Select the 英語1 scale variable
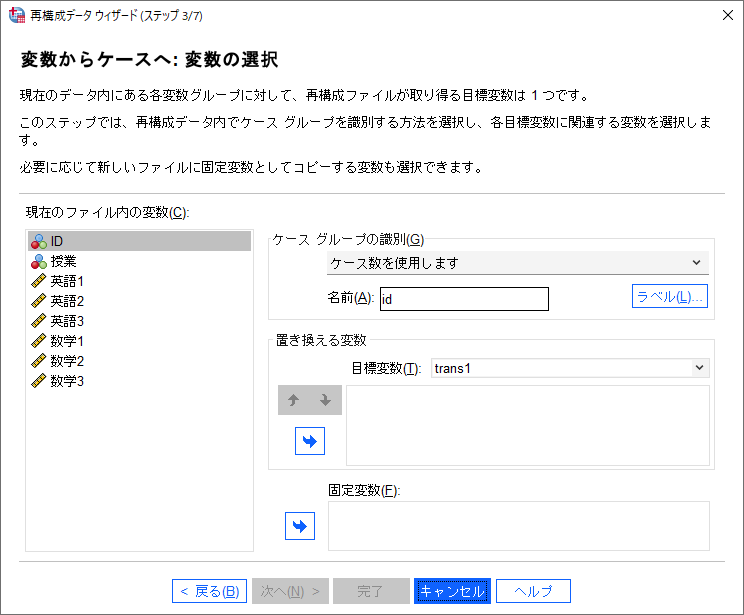This screenshot has width=744, height=615. point(67,281)
